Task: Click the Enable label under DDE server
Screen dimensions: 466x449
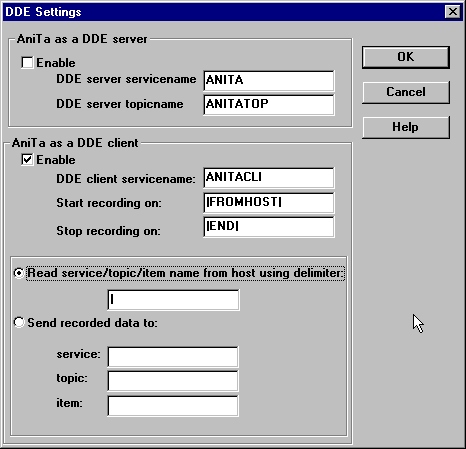Action: tap(56, 63)
